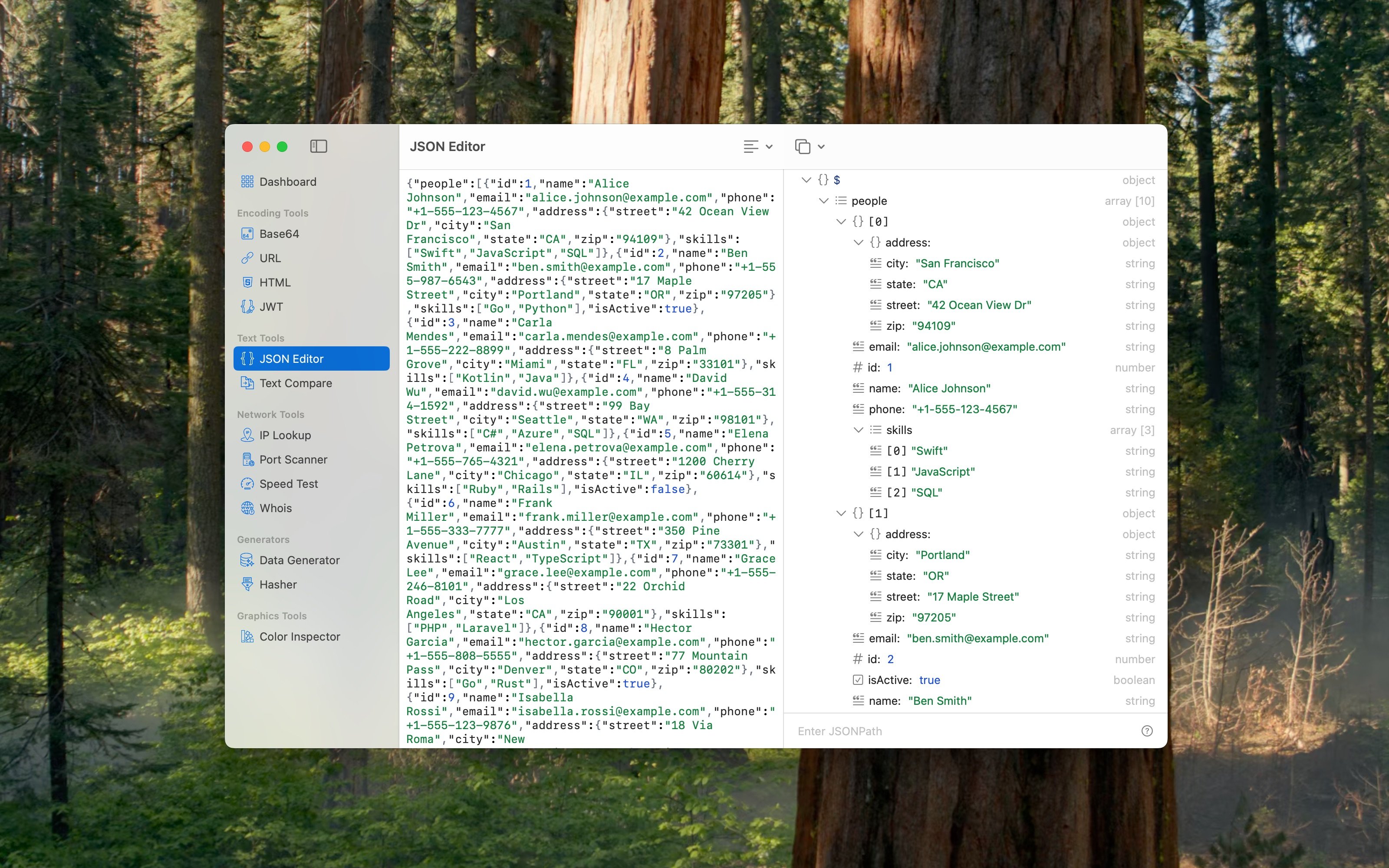
Task: Click the JSONPath help question mark icon
Action: [1147, 731]
